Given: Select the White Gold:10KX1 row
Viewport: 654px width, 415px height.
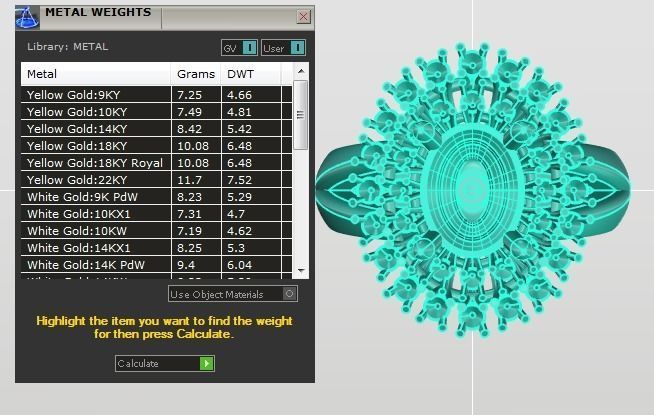Looking at the screenshot, I should (x=156, y=214).
